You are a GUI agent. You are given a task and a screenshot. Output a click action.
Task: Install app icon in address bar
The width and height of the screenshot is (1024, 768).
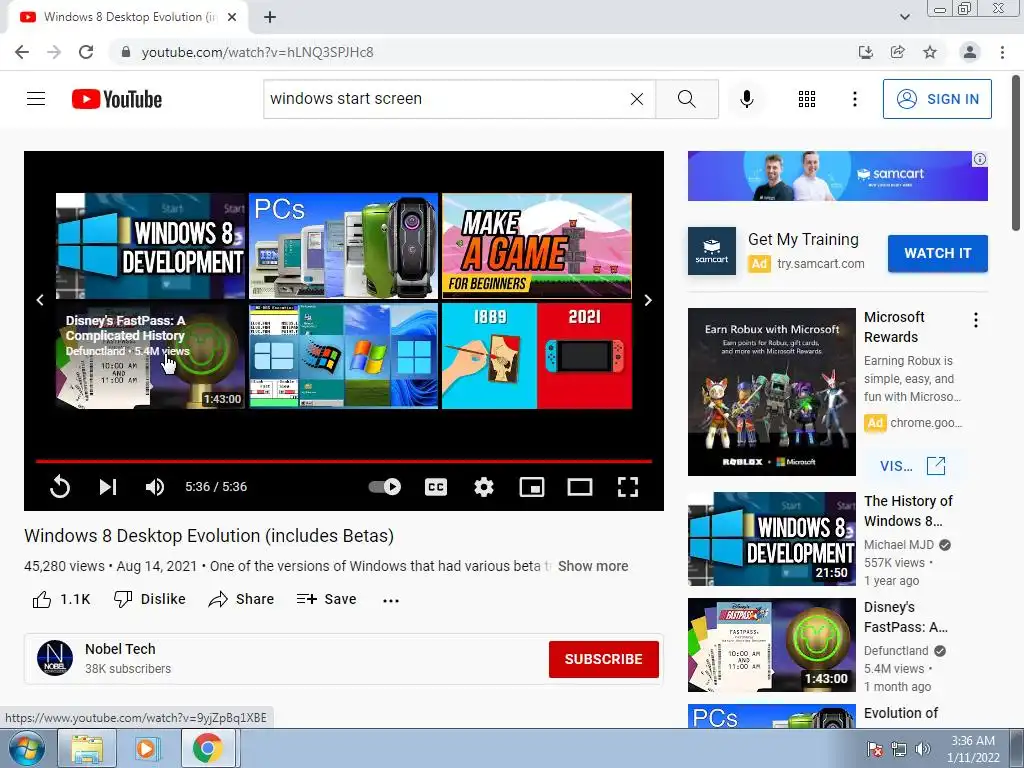(865, 52)
